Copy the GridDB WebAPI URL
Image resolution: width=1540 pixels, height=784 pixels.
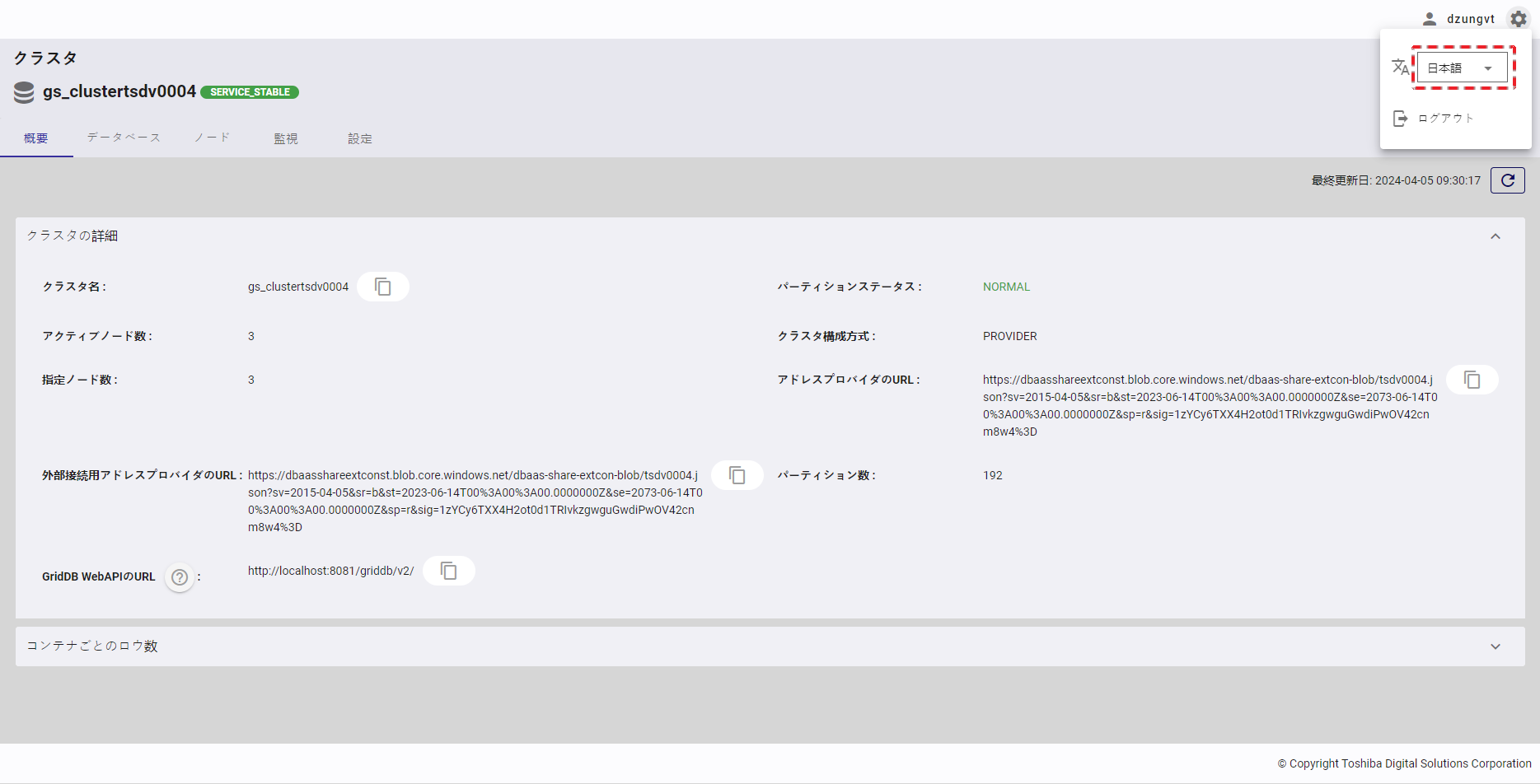pos(448,571)
